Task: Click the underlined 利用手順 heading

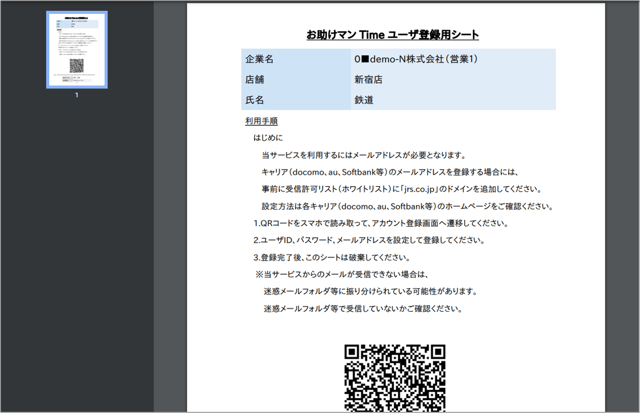Action: point(261,121)
